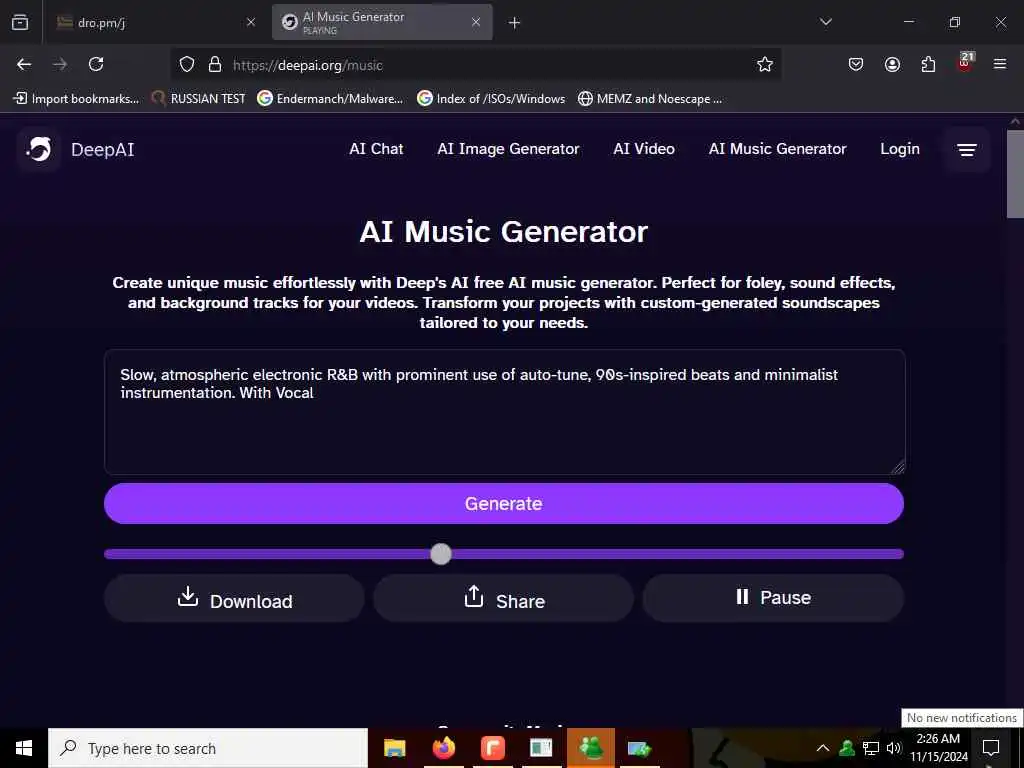1024x768 pixels.
Task: Show hidden system tray icons
Action: point(823,748)
